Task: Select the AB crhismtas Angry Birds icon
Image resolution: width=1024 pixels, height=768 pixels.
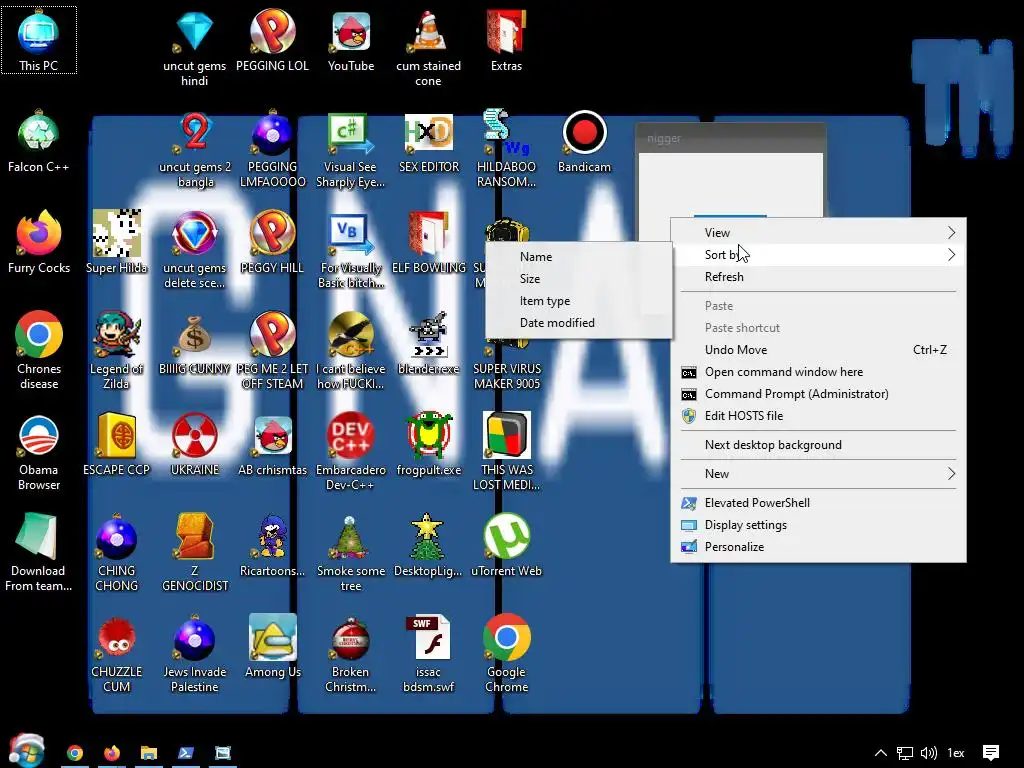Action: click(272, 444)
